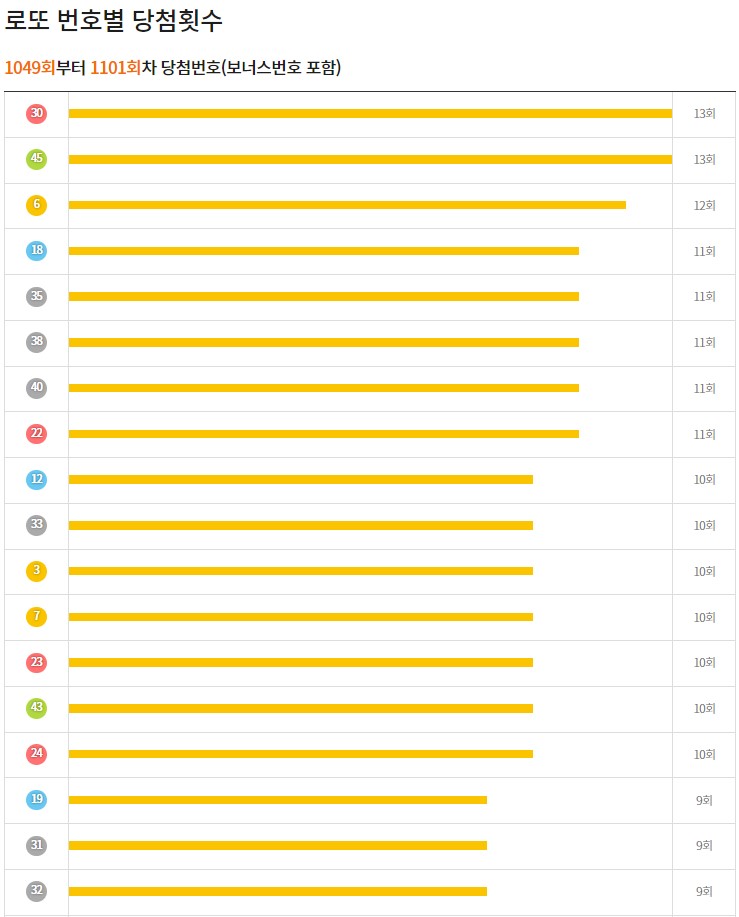Select the yellow number 7 ball
The height and width of the screenshot is (917, 739).
pyautogui.click(x=36, y=617)
